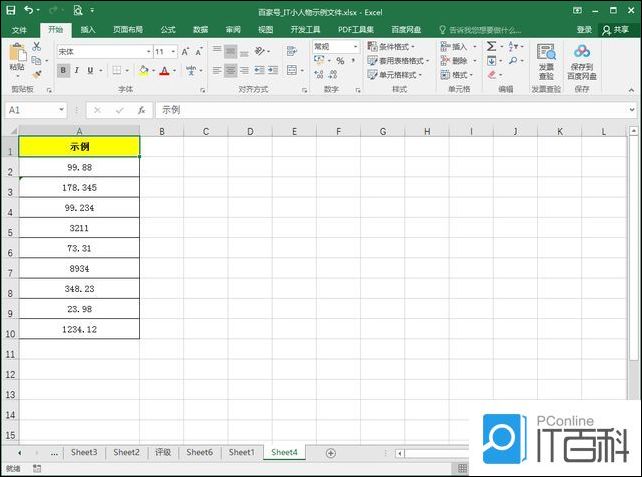Click the Name Box showing A1

click(x=36, y=110)
